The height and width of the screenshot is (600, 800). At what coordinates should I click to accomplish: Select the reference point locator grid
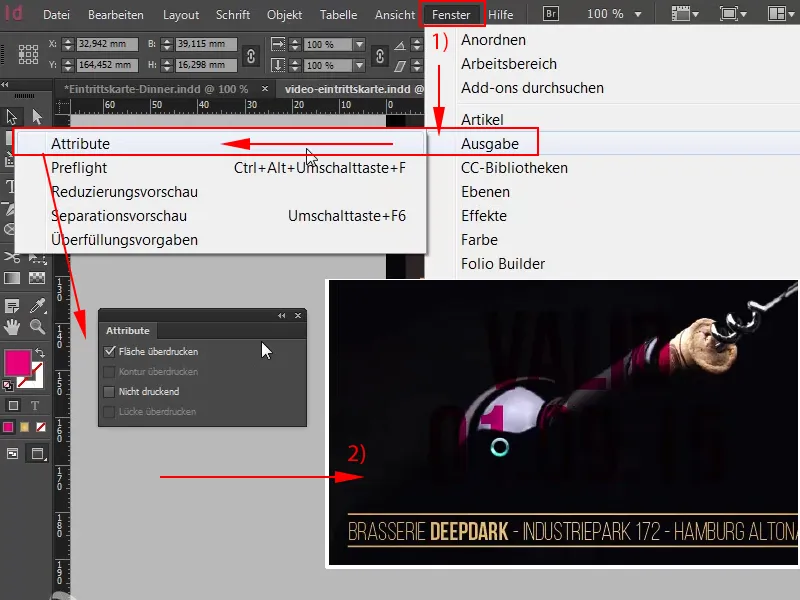coord(28,54)
